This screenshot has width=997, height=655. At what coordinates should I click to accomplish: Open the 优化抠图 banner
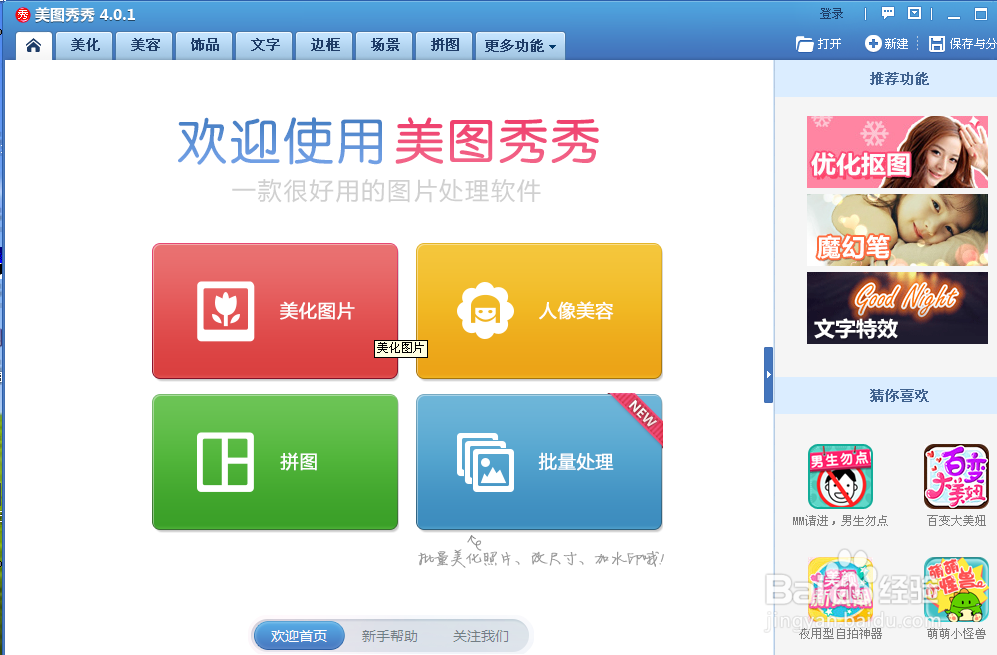click(897, 152)
